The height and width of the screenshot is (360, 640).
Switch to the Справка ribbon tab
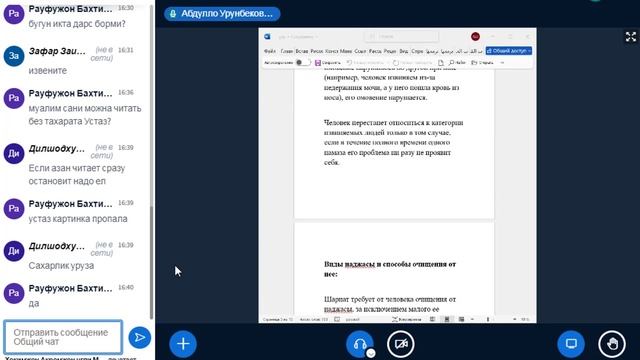(417, 51)
